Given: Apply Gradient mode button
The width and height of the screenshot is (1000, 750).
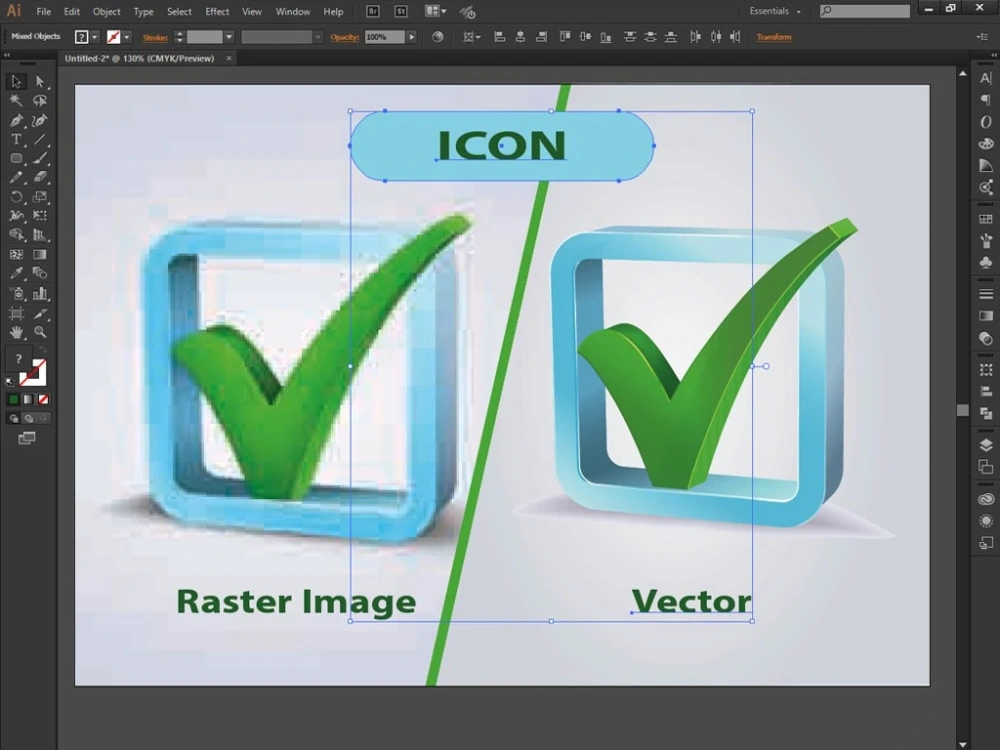Looking at the screenshot, I should (x=28, y=399).
